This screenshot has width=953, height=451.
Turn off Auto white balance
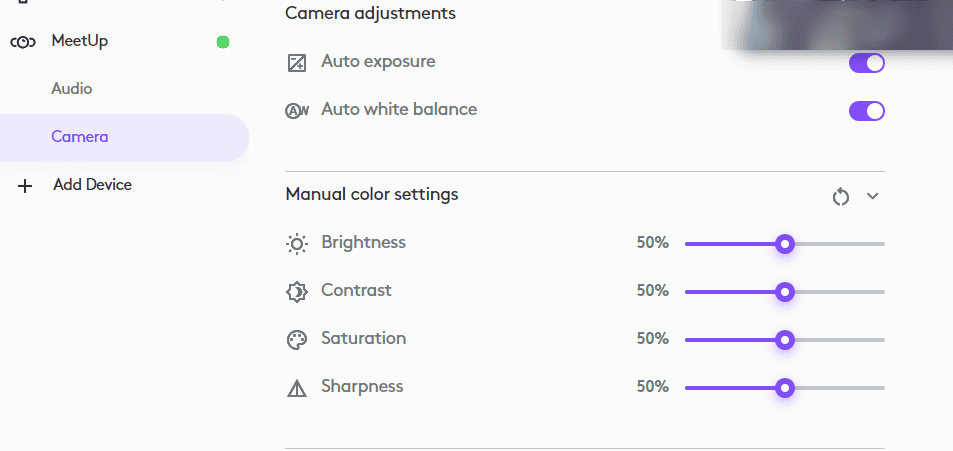[x=866, y=111]
